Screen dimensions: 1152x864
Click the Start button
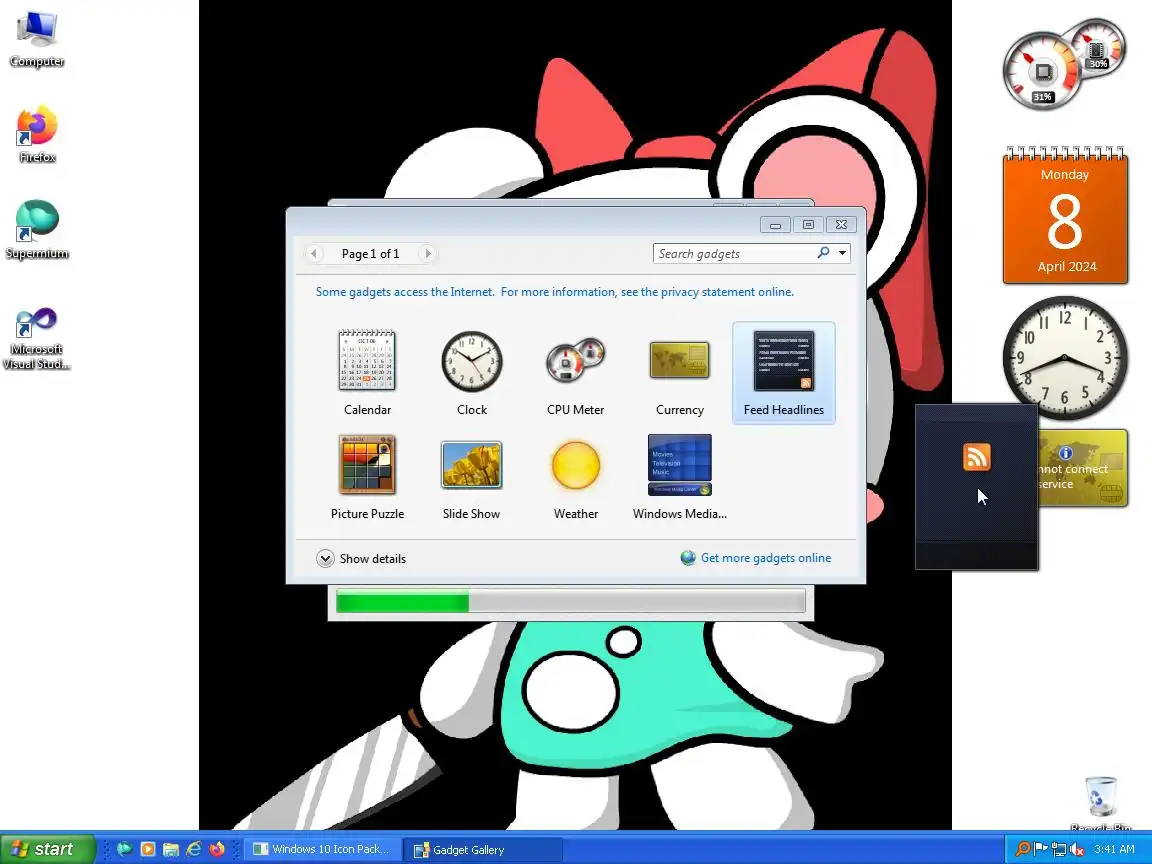(x=48, y=849)
